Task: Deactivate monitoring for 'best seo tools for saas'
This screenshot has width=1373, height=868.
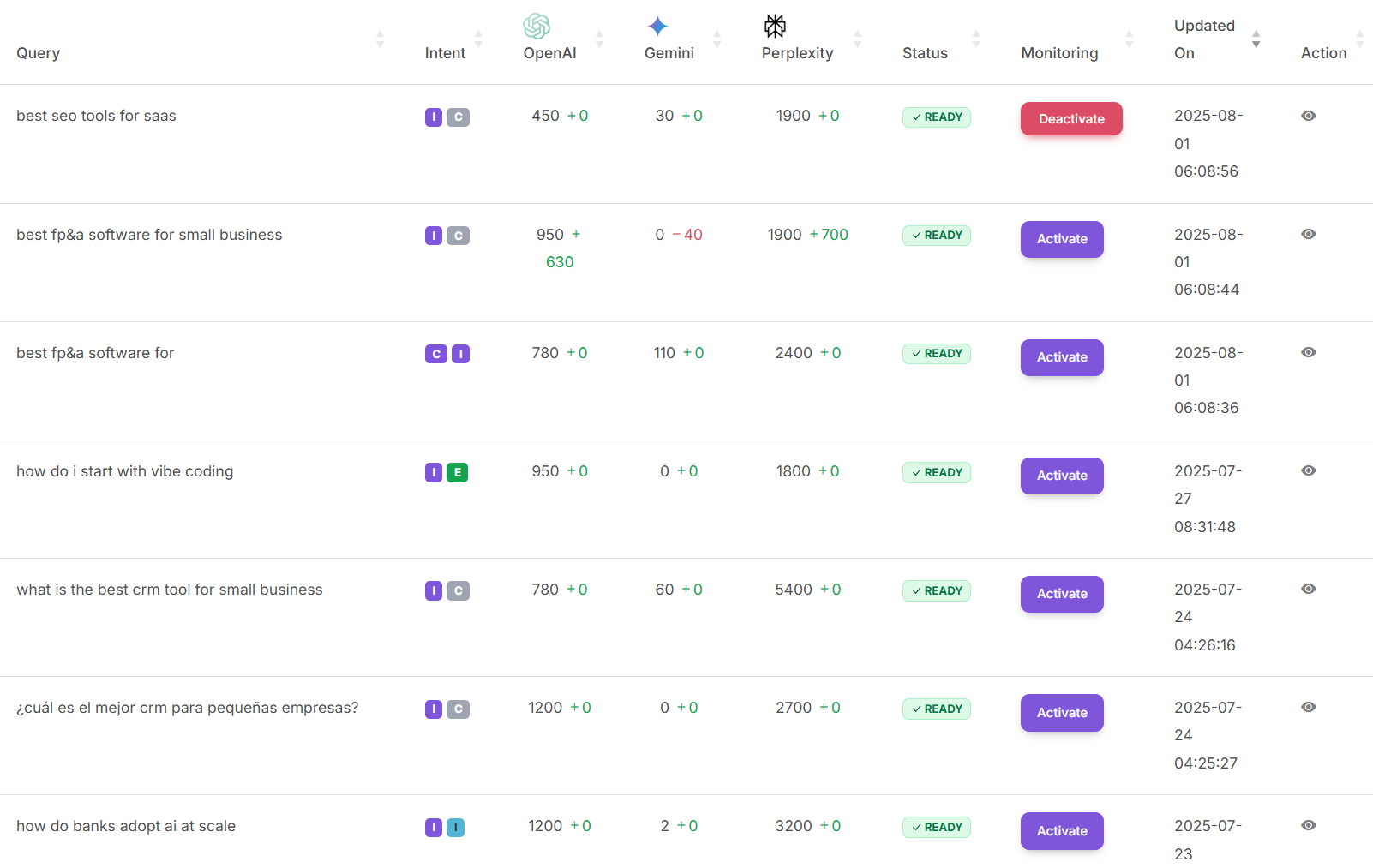Action: coord(1070,119)
